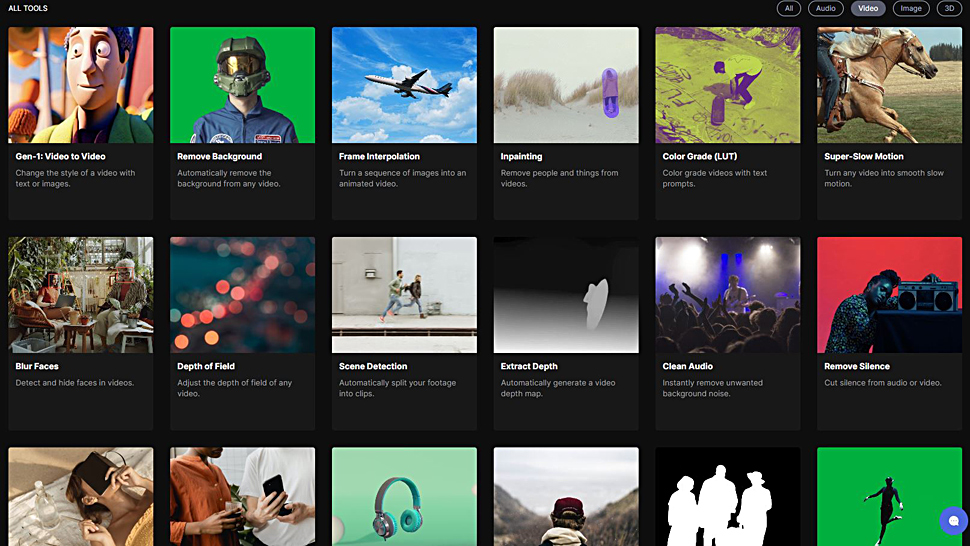Screen dimensions: 970x546
Task: Open the Gen-1: Video to Video tool
Action: [80, 123]
